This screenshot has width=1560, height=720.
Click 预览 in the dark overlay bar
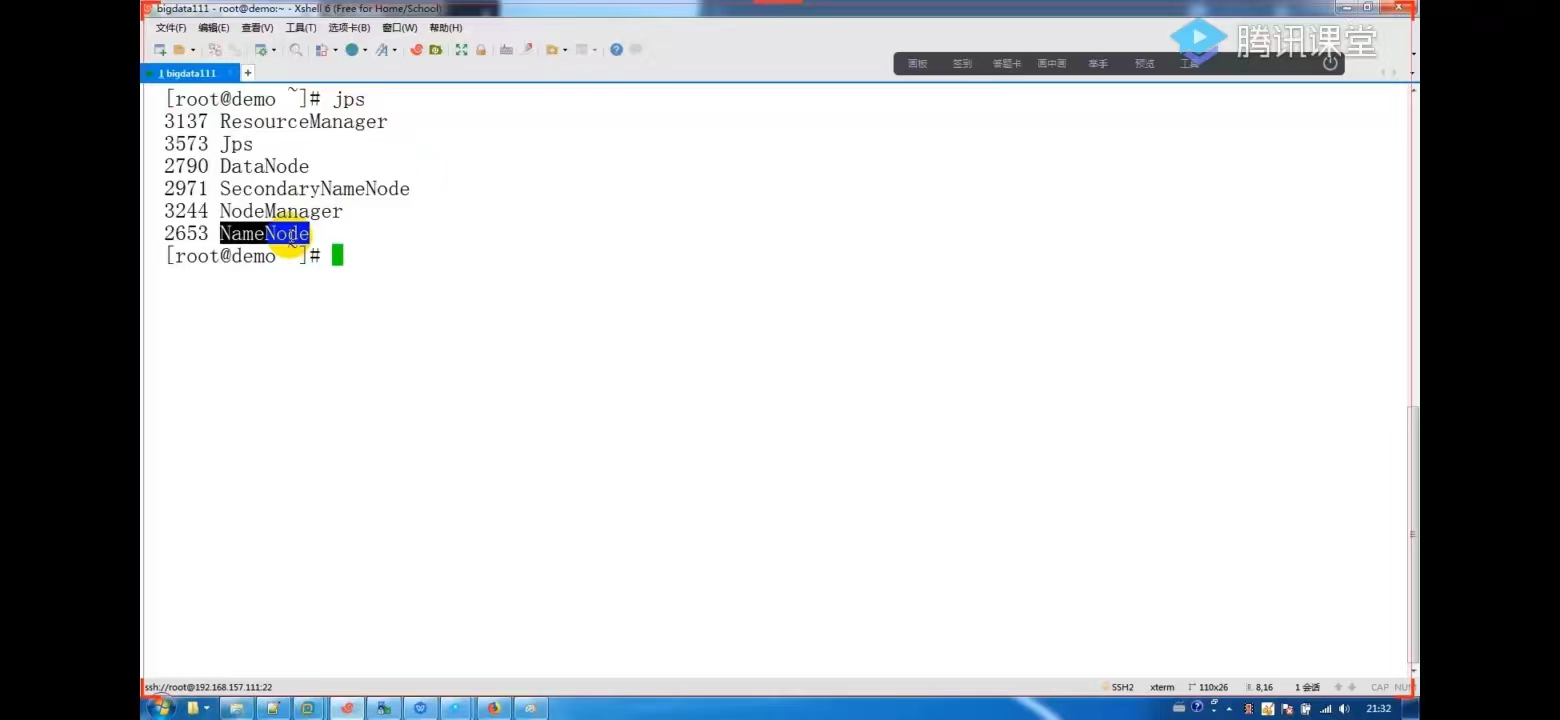click(x=1145, y=64)
